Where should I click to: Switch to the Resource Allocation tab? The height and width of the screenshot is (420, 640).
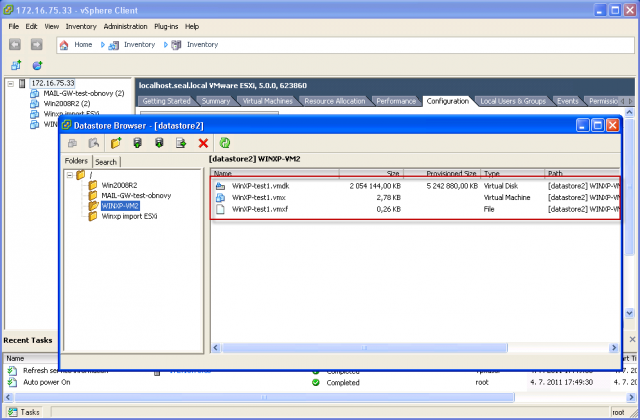pos(335,101)
